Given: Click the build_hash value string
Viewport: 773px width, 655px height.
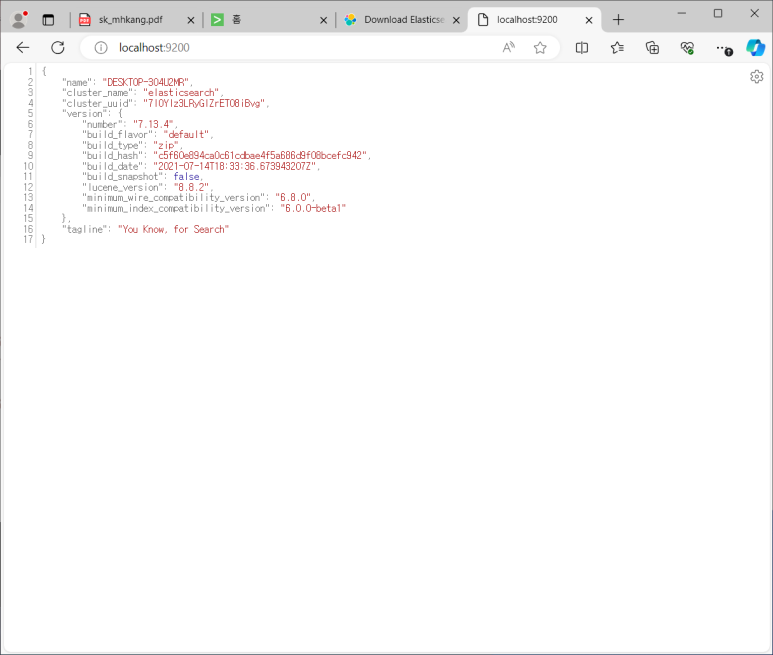Looking at the screenshot, I should click(260, 156).
